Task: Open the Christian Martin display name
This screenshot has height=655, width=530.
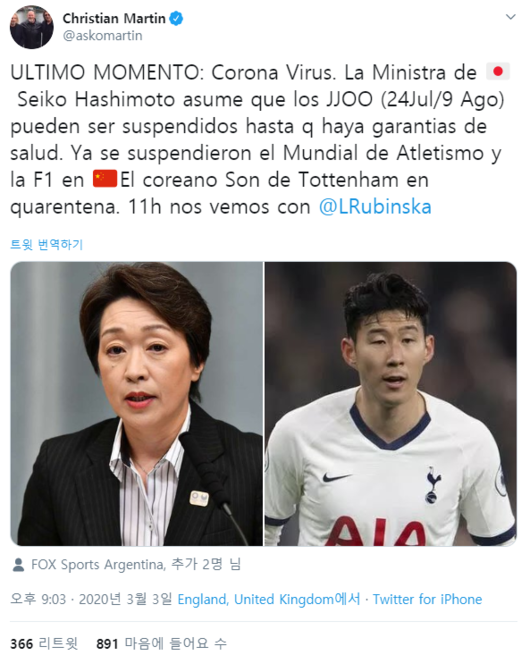Action: (114, 19)
